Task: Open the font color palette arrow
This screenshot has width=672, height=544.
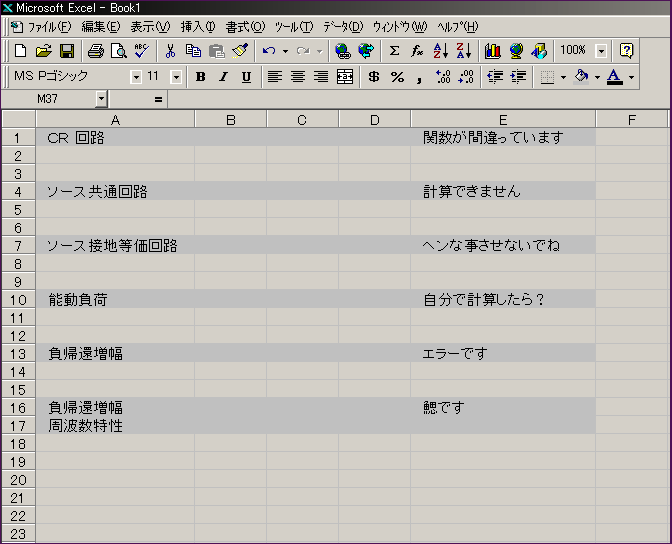Action: (x=631, y=76)
